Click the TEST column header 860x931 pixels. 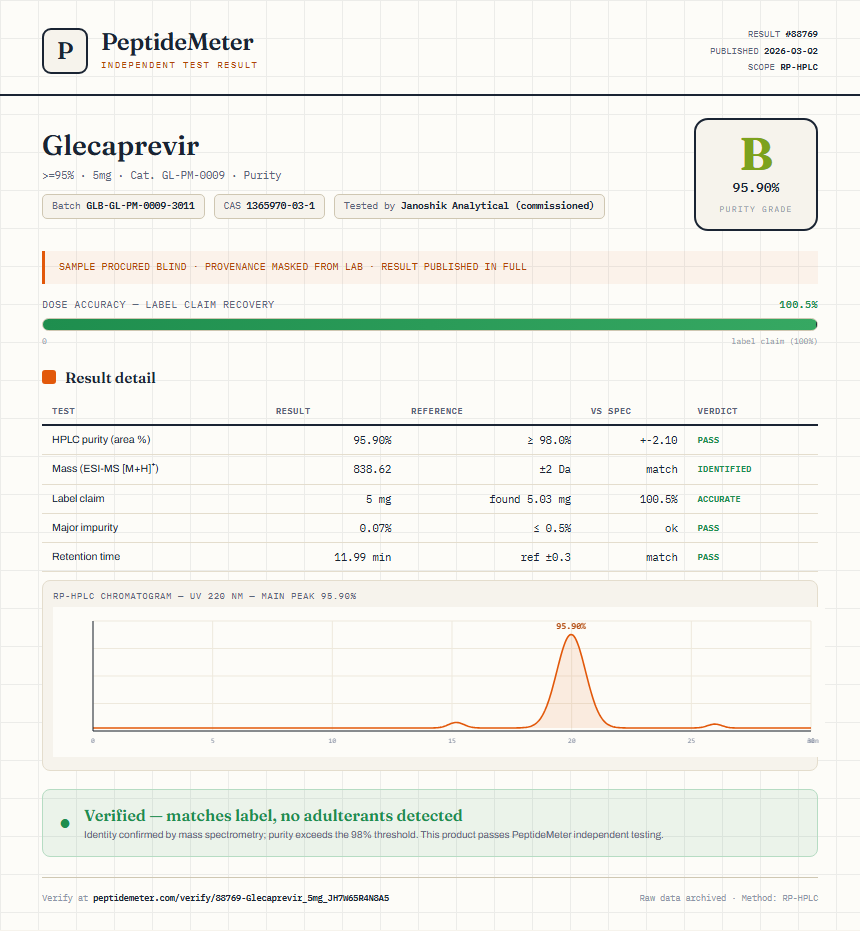pyautogui.click(x=64, y=411)
